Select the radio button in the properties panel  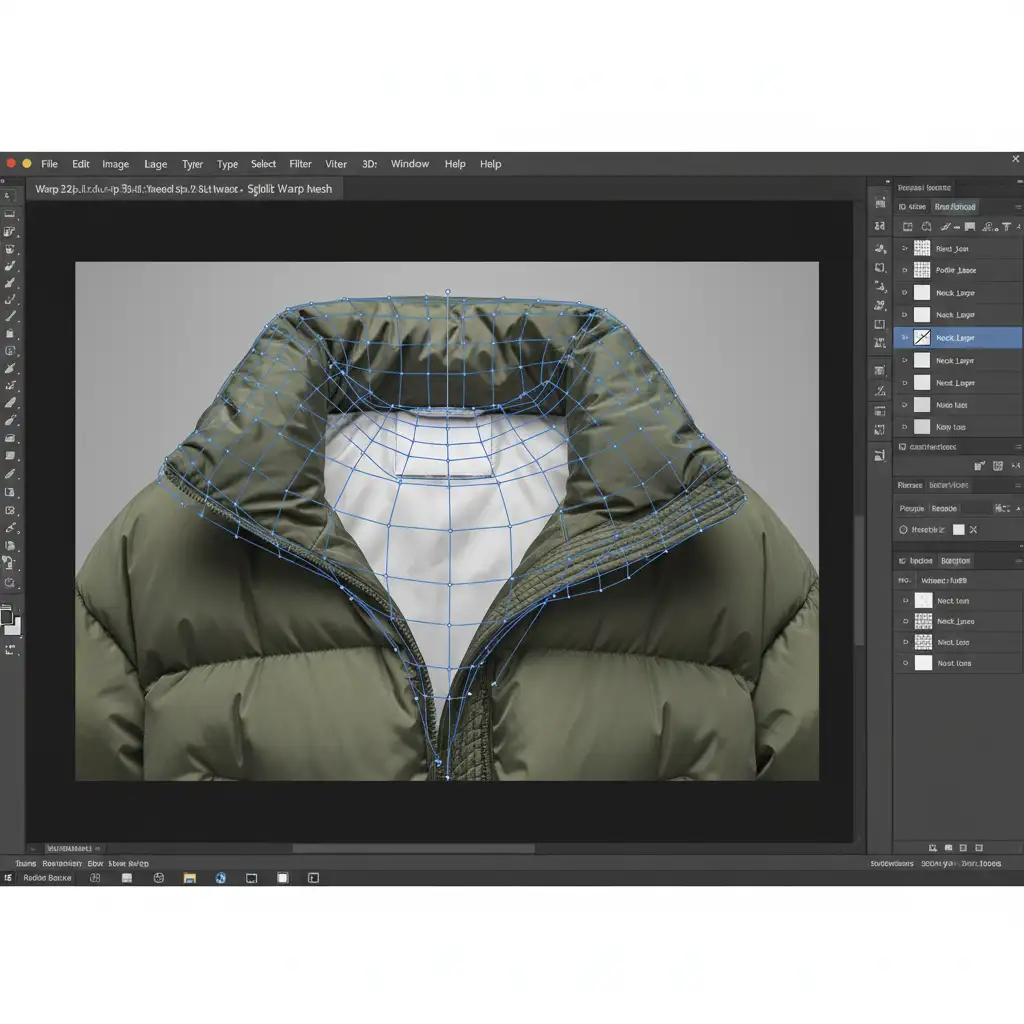pyautogui.click(x=903, y=530)
